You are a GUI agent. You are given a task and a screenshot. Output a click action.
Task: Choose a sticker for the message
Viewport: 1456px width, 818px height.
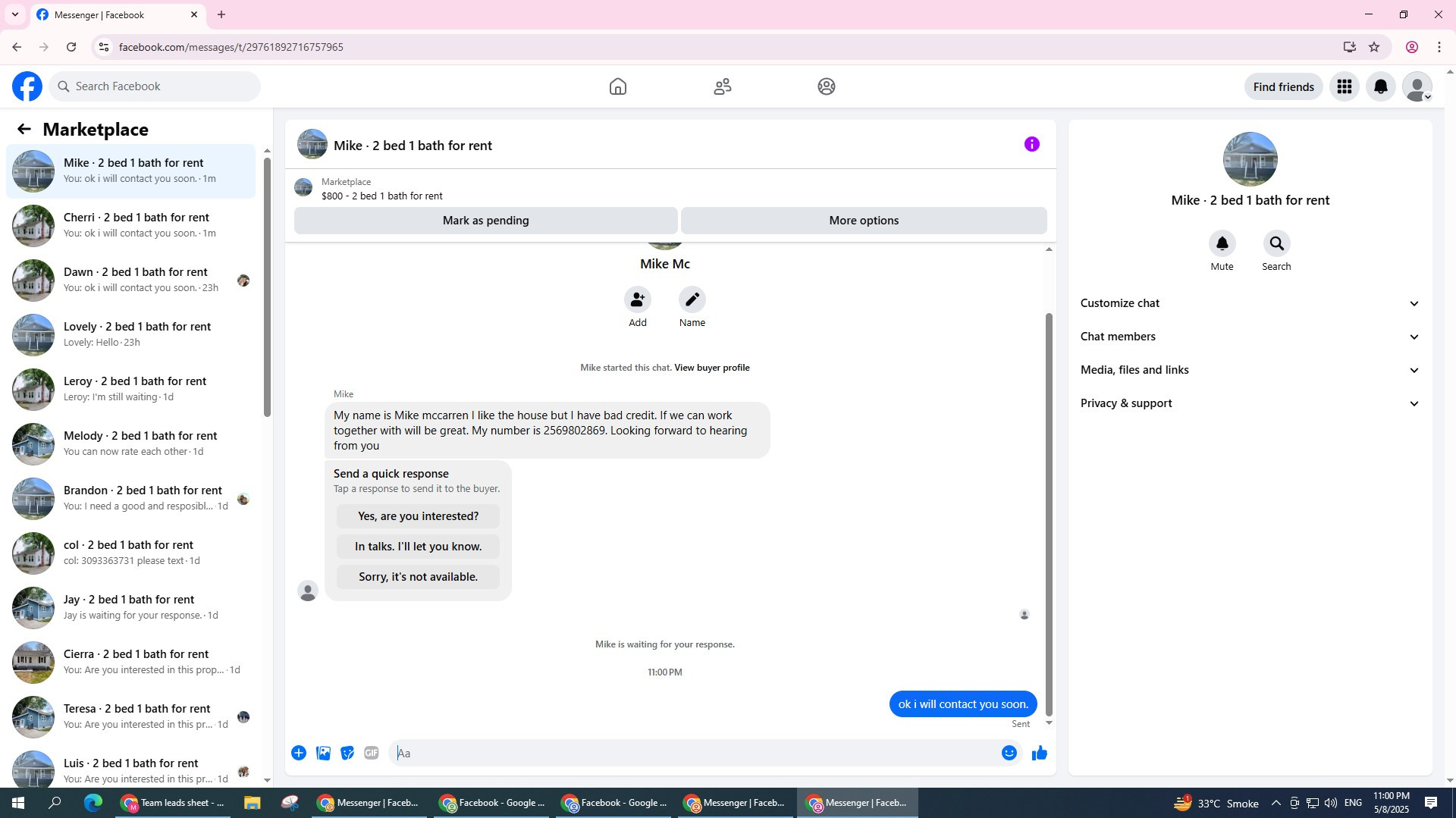click(347, 753)
